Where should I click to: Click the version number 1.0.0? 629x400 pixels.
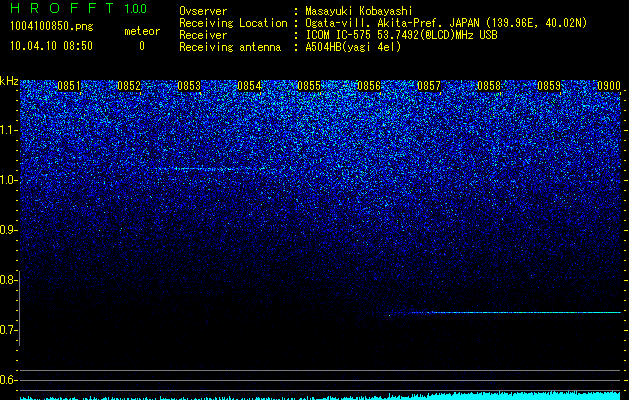tap(135, 8)
